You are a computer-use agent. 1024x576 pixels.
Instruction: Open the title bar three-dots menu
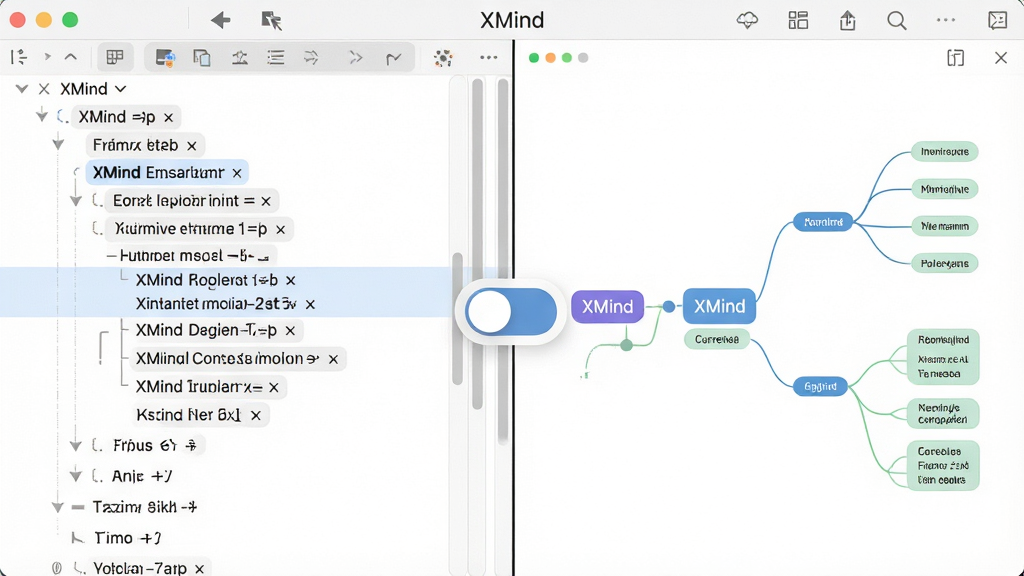click(x=946, y=20)
